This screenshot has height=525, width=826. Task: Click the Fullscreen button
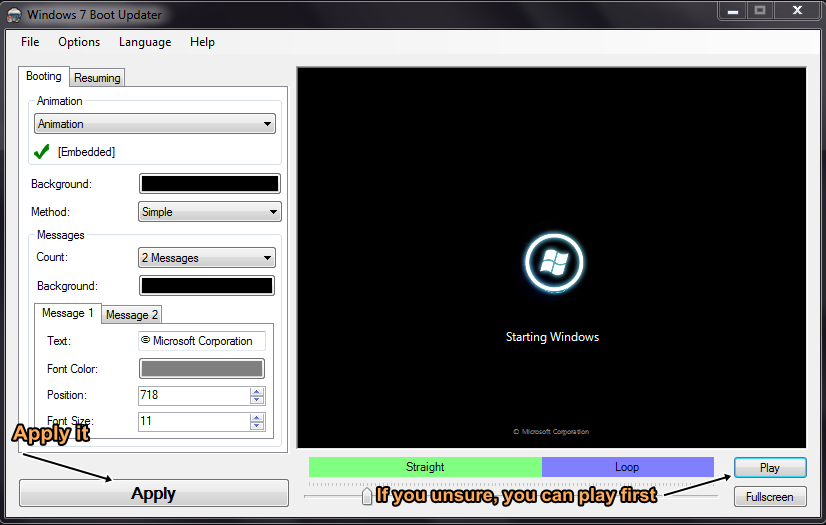[x=770, y=497]
